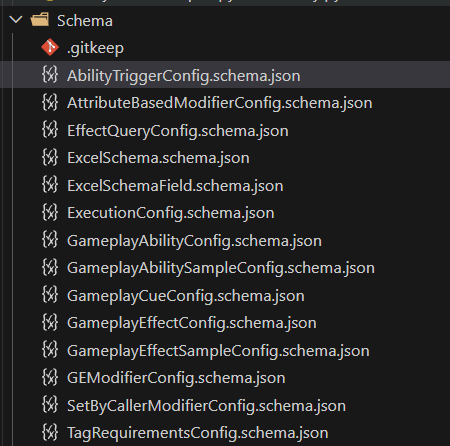Select the Schema folder name
The width and height of the screenshot is (450, 446).
tap(85, 21)
